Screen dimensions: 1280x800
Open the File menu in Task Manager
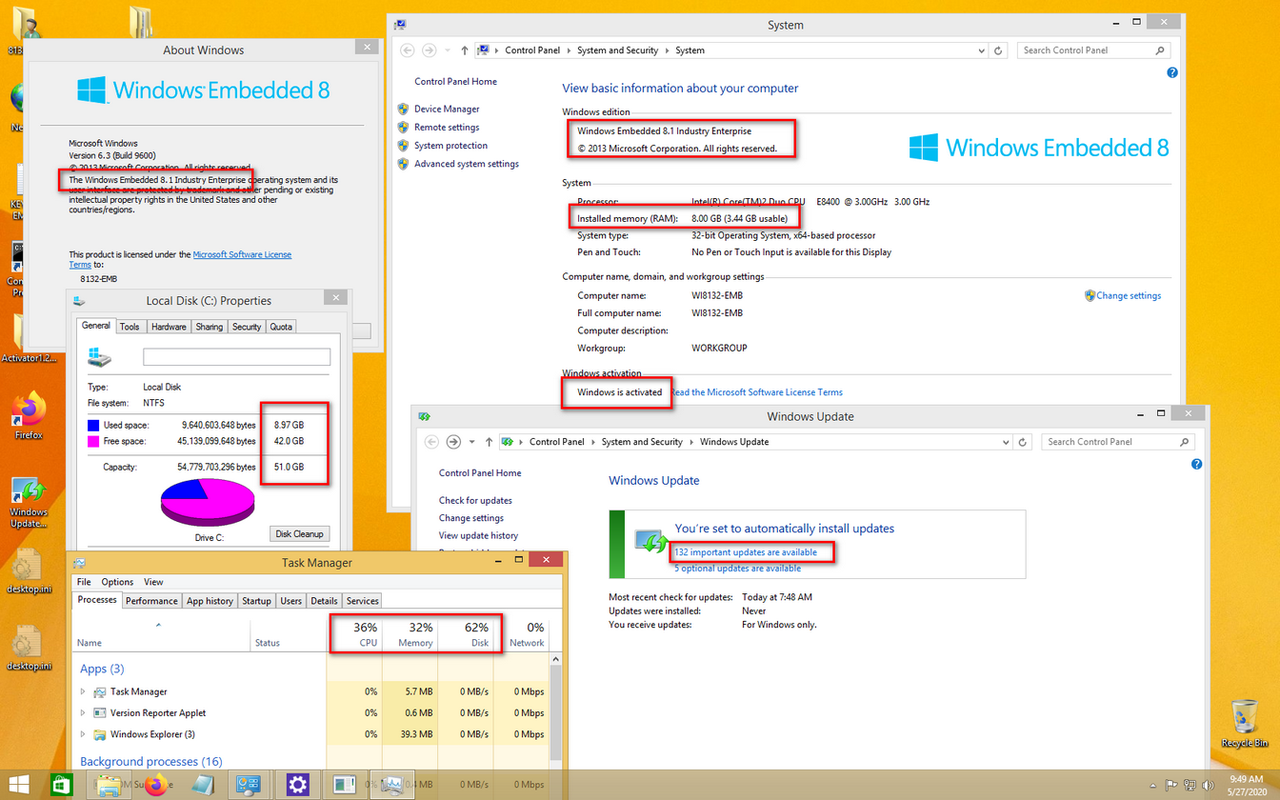(84, 581)
